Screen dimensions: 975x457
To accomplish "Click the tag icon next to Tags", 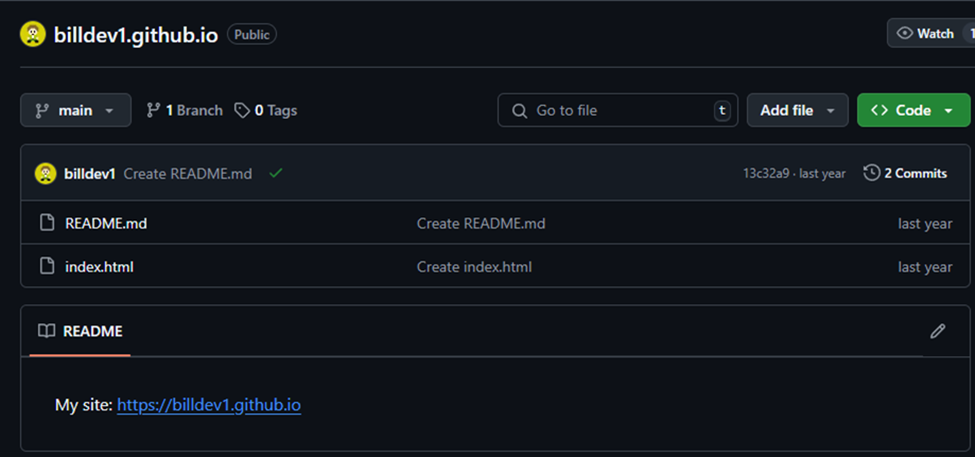I will [x=242, y=110].
